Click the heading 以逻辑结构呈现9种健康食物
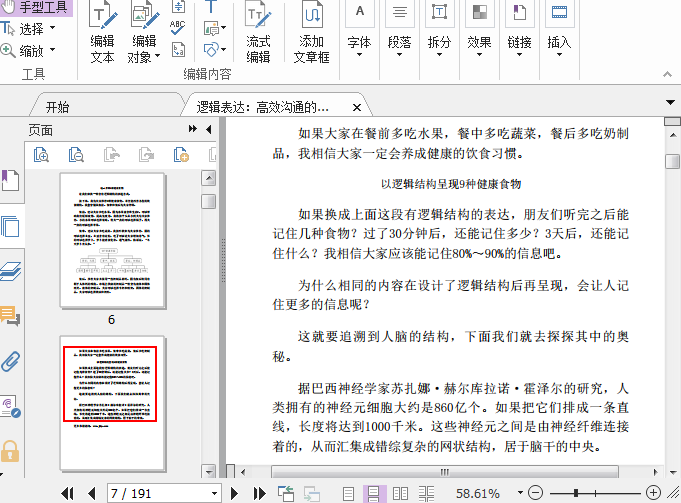This screenshot has height=503, width=681. pyautogui.click(x=451, y=184)
